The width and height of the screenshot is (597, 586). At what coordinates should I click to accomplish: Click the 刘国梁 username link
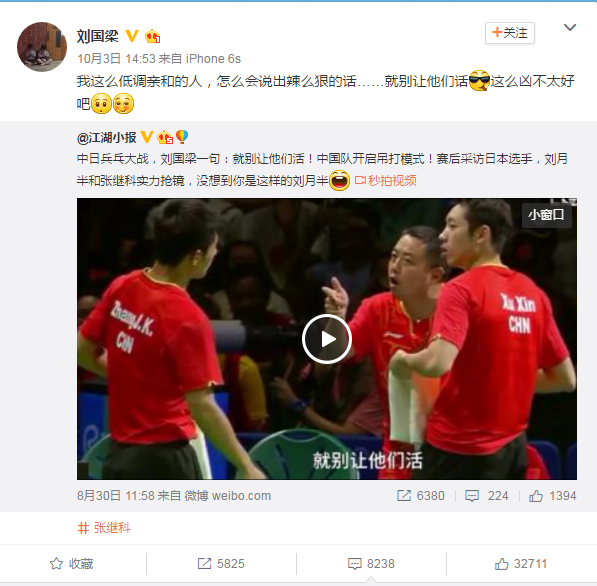[97, 36]
